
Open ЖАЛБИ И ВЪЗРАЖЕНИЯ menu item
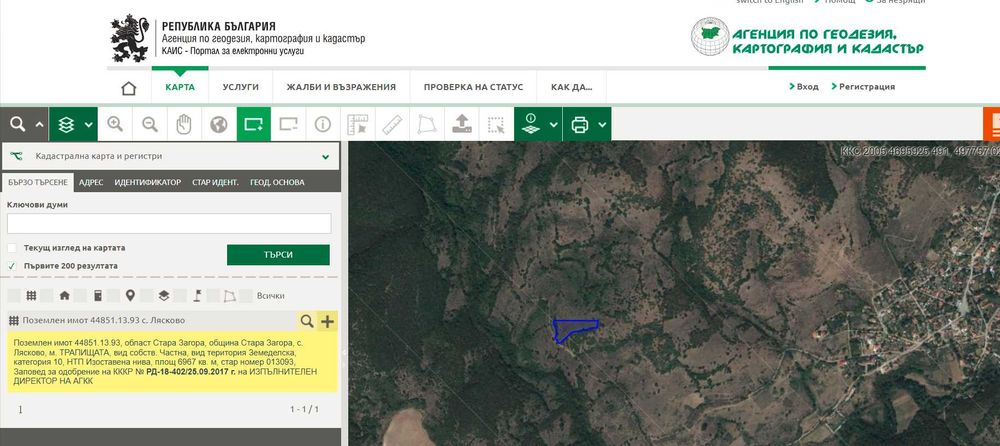(x=341, y=87)
